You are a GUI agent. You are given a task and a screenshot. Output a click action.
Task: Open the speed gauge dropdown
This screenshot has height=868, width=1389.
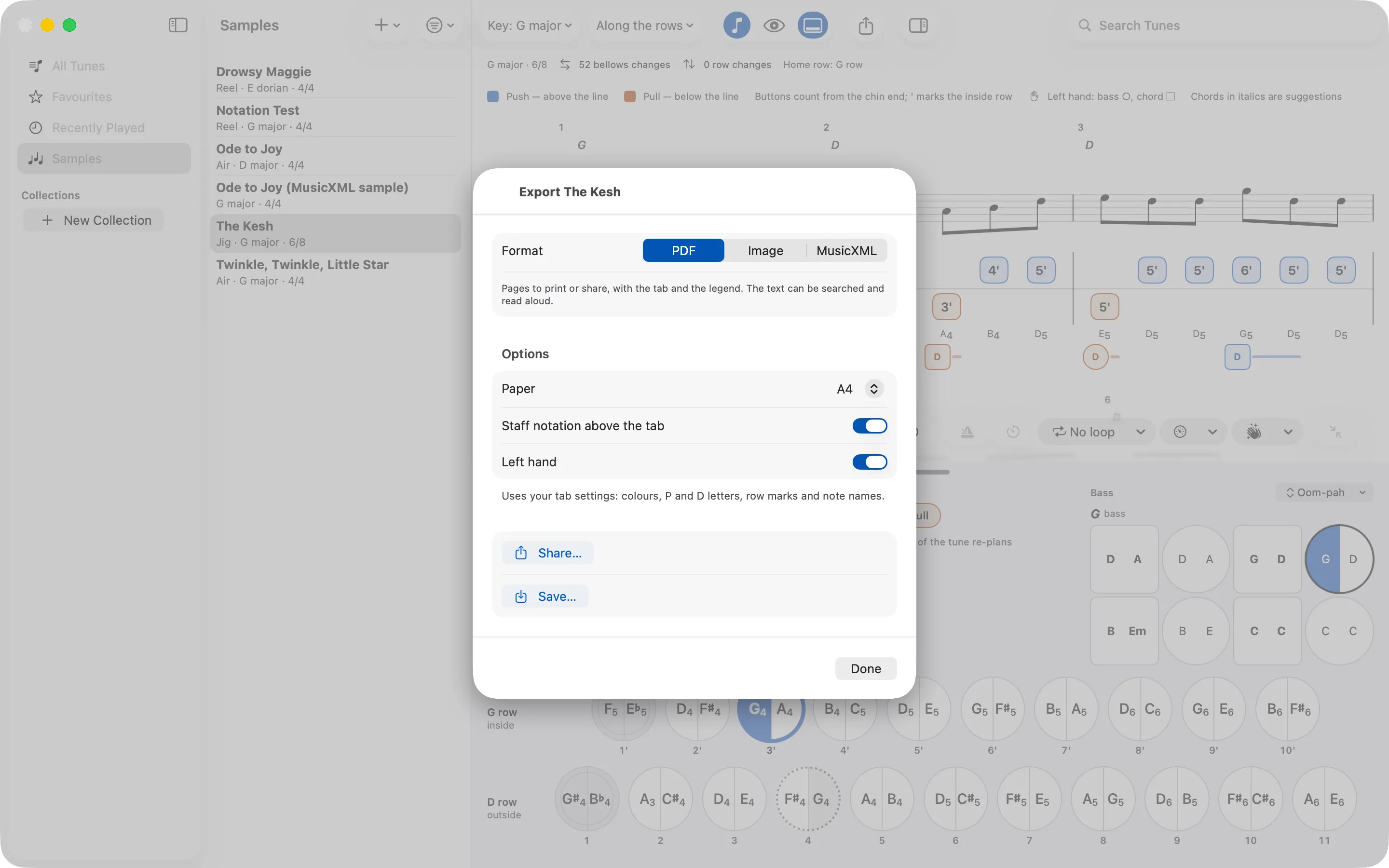click(1193, 432)
